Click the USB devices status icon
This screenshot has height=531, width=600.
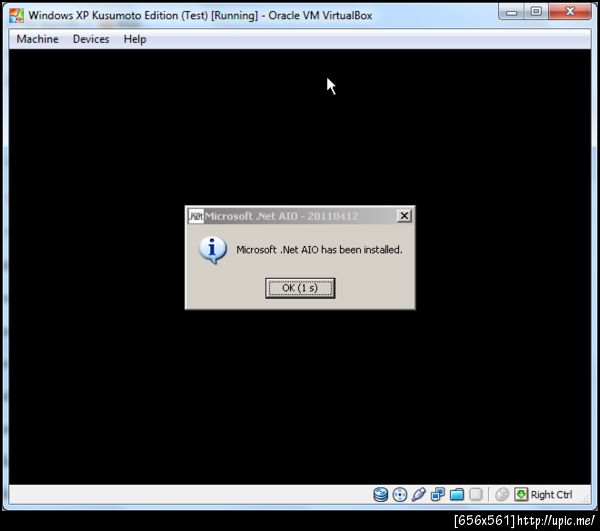419,494
